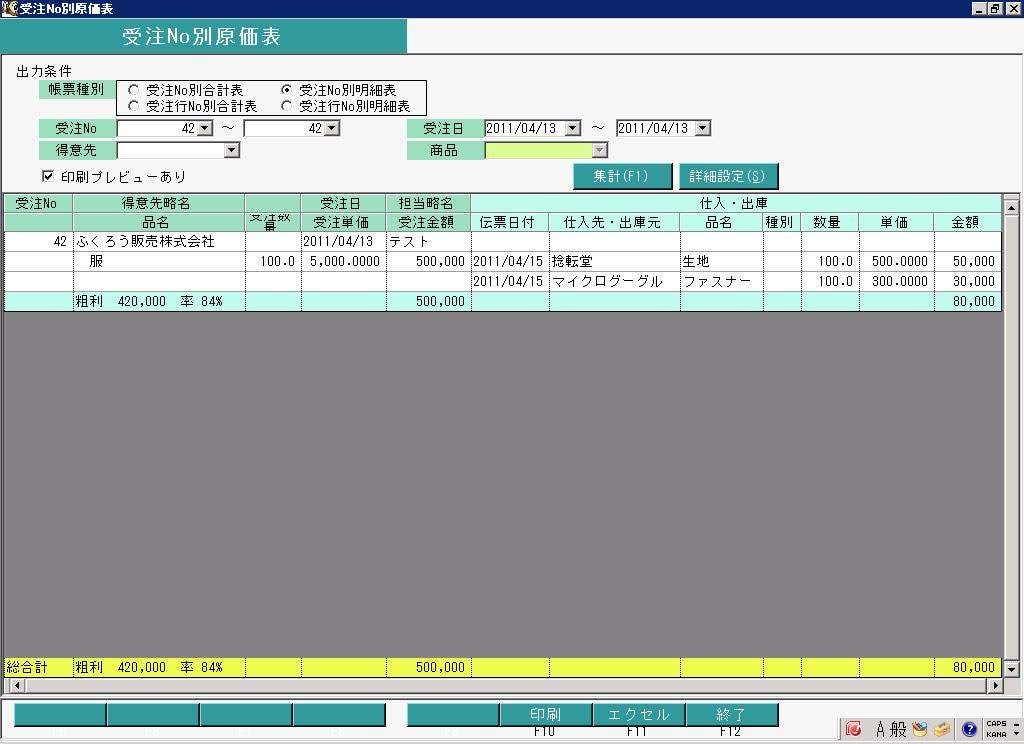
Task: Select the supplier cell 捻転堂
Action: coord(615,261)
